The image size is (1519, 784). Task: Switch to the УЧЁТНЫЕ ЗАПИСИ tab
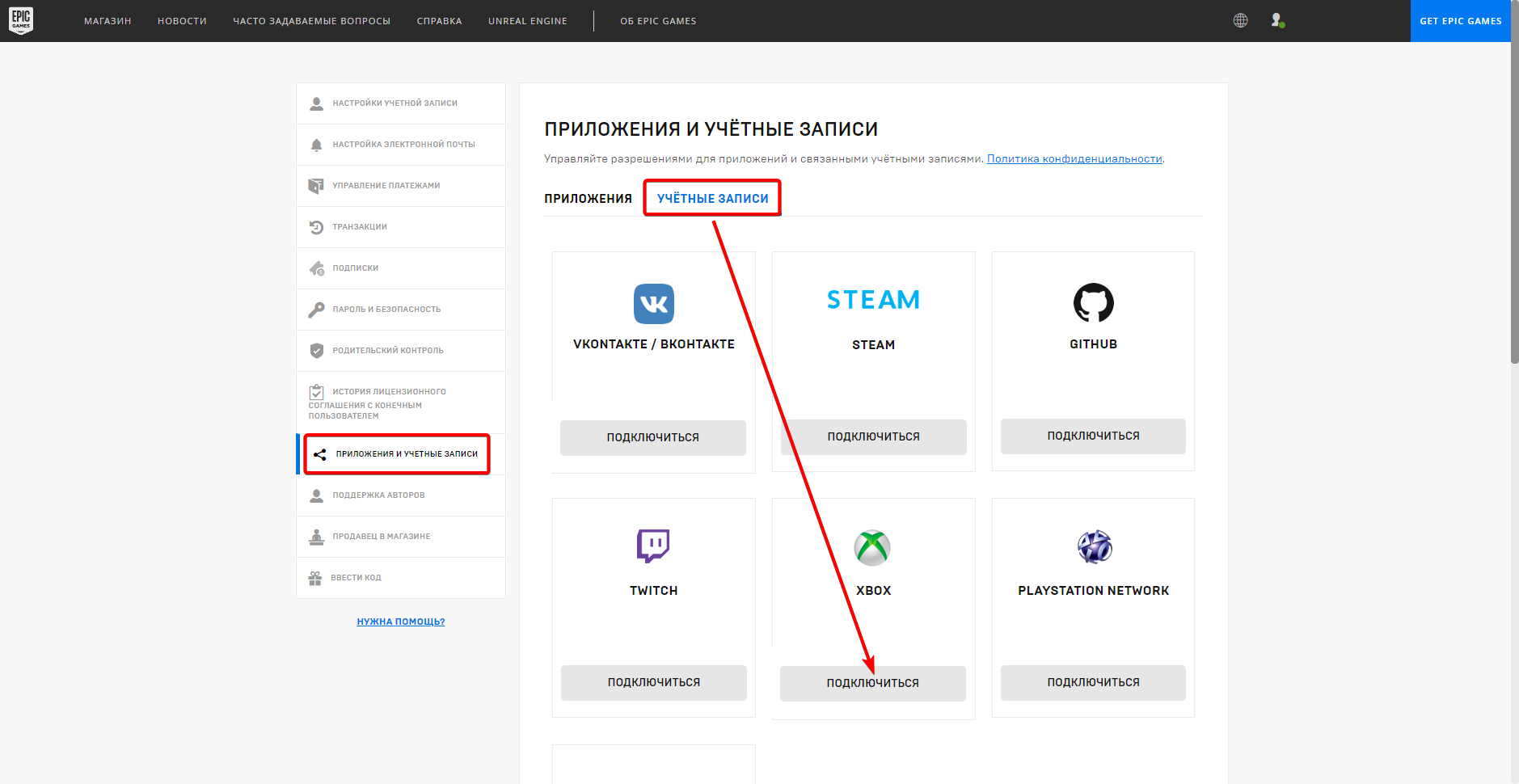click(713, 199)
